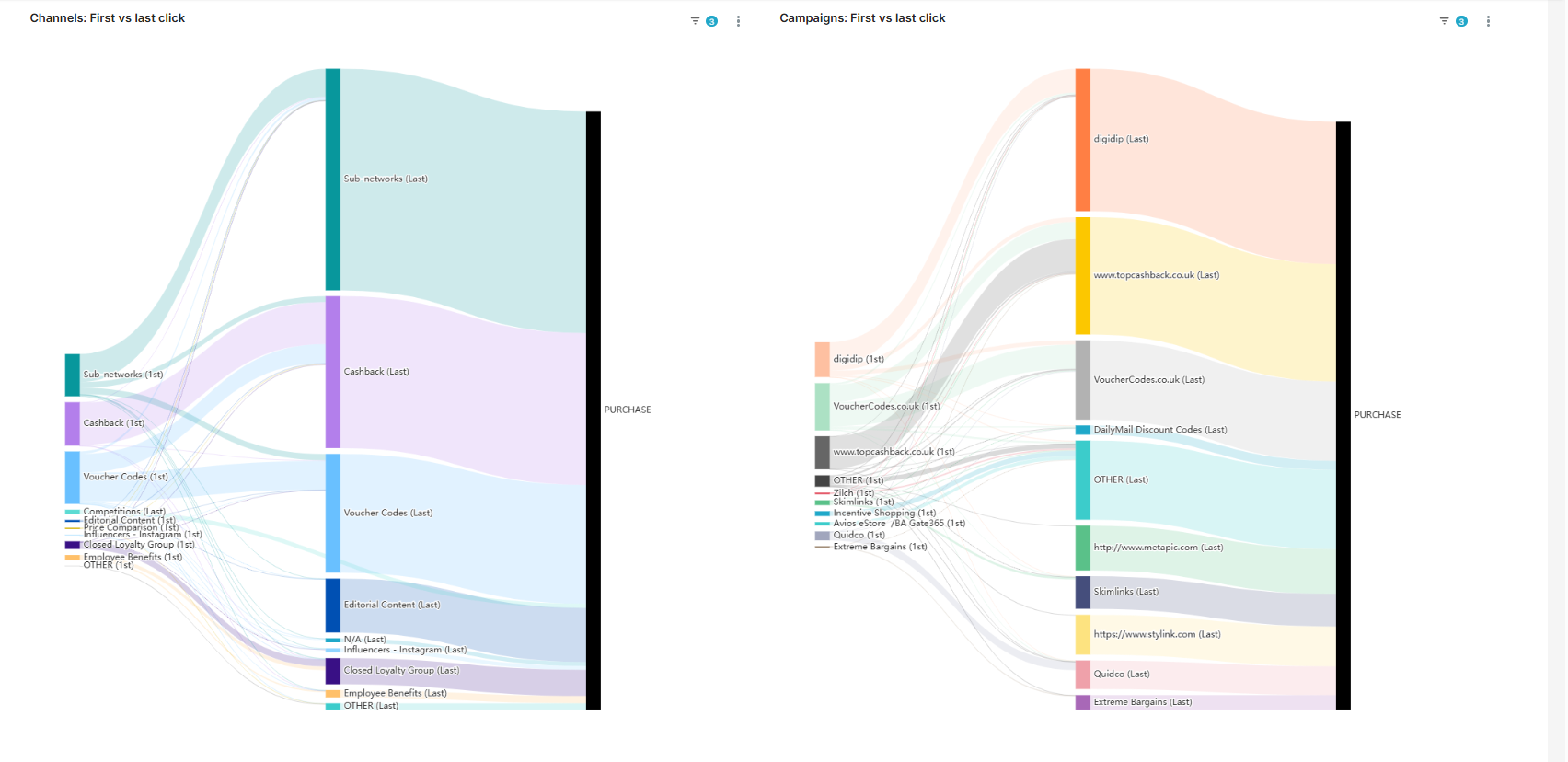Select the orange digidip (Last) node bar
1568x762 pixels.
pos(1083,140)
